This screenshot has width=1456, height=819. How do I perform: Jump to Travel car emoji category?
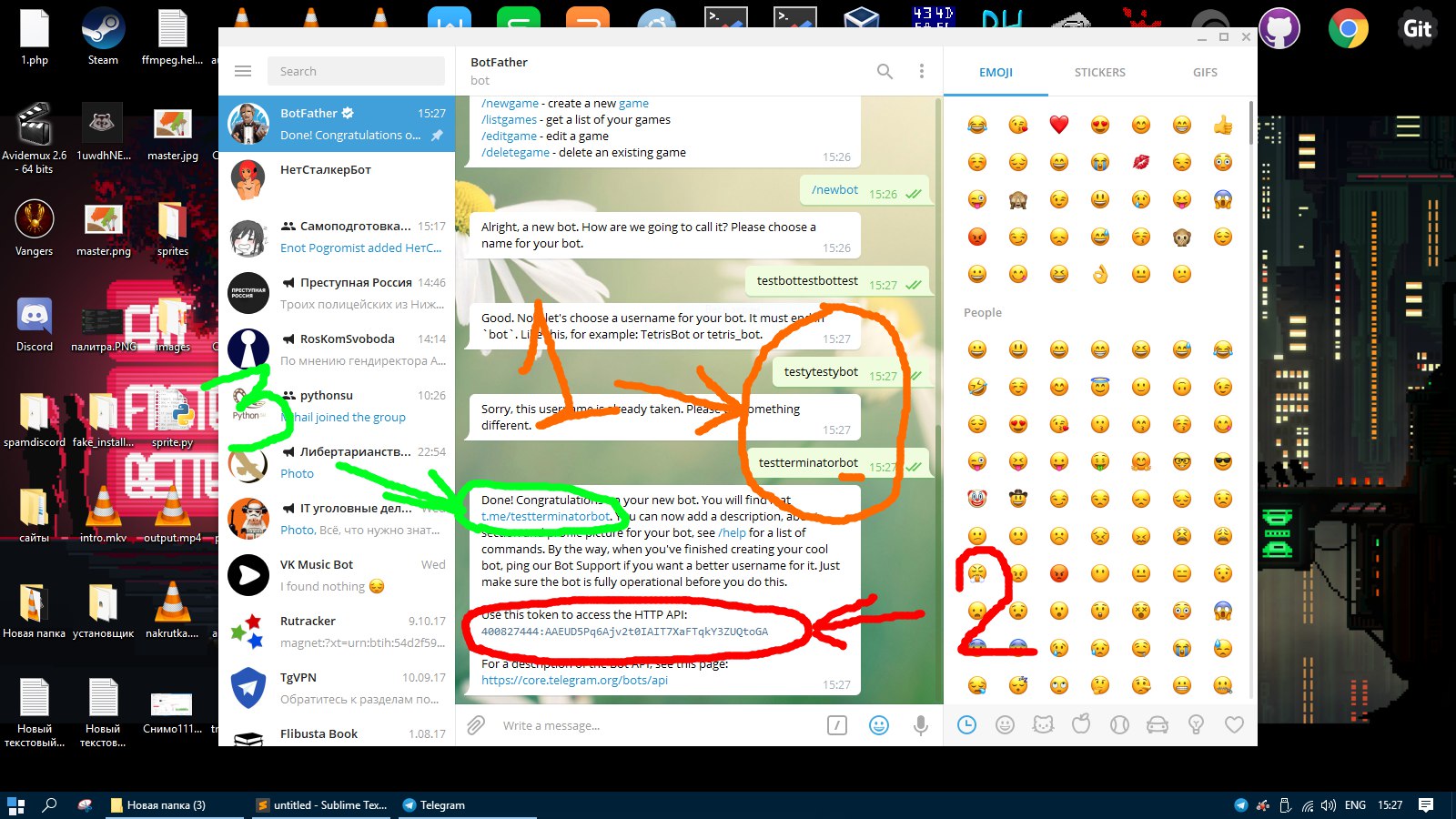(1158, 725)
